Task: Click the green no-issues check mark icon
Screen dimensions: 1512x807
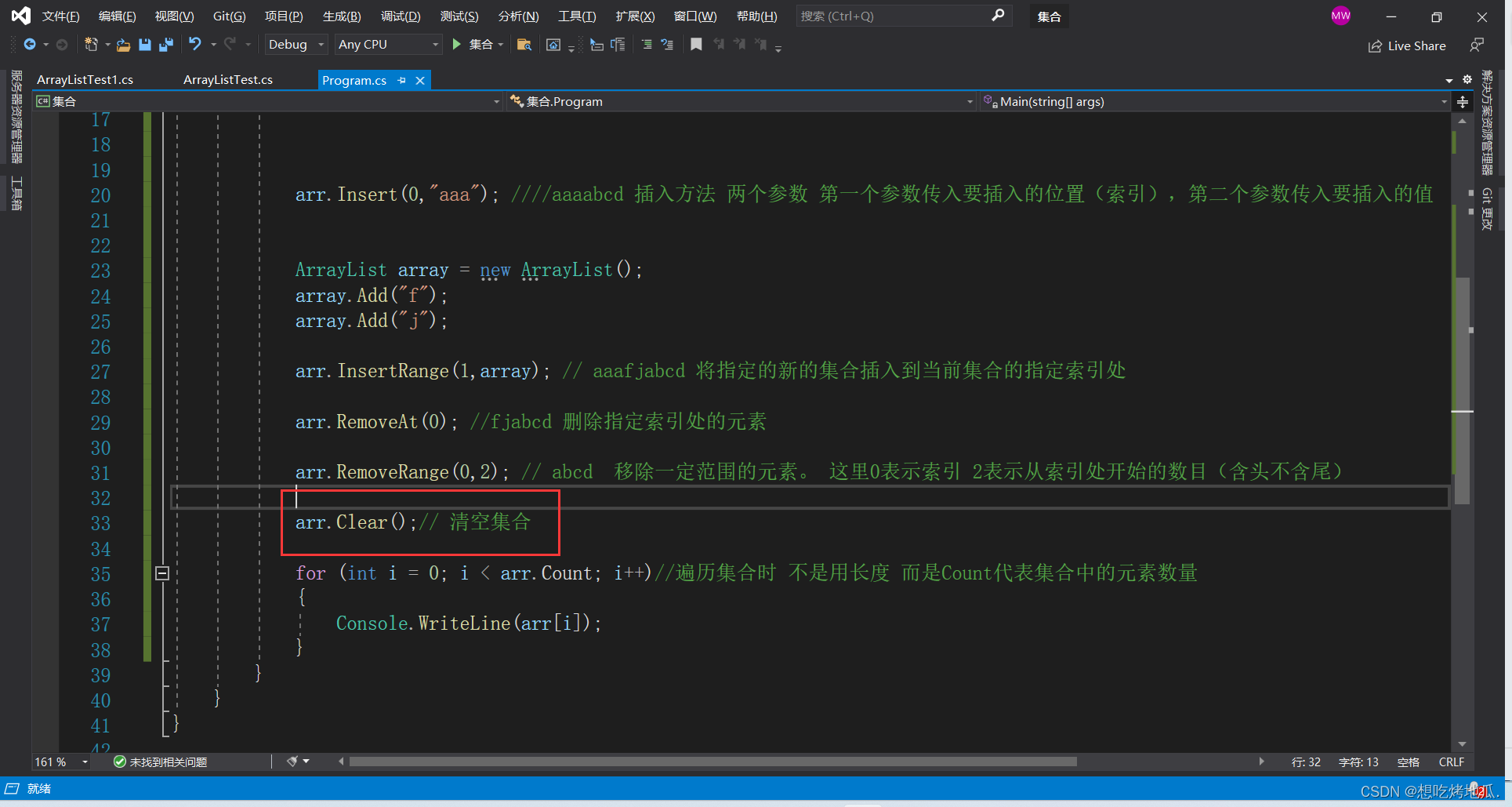Action: (120, 762)
